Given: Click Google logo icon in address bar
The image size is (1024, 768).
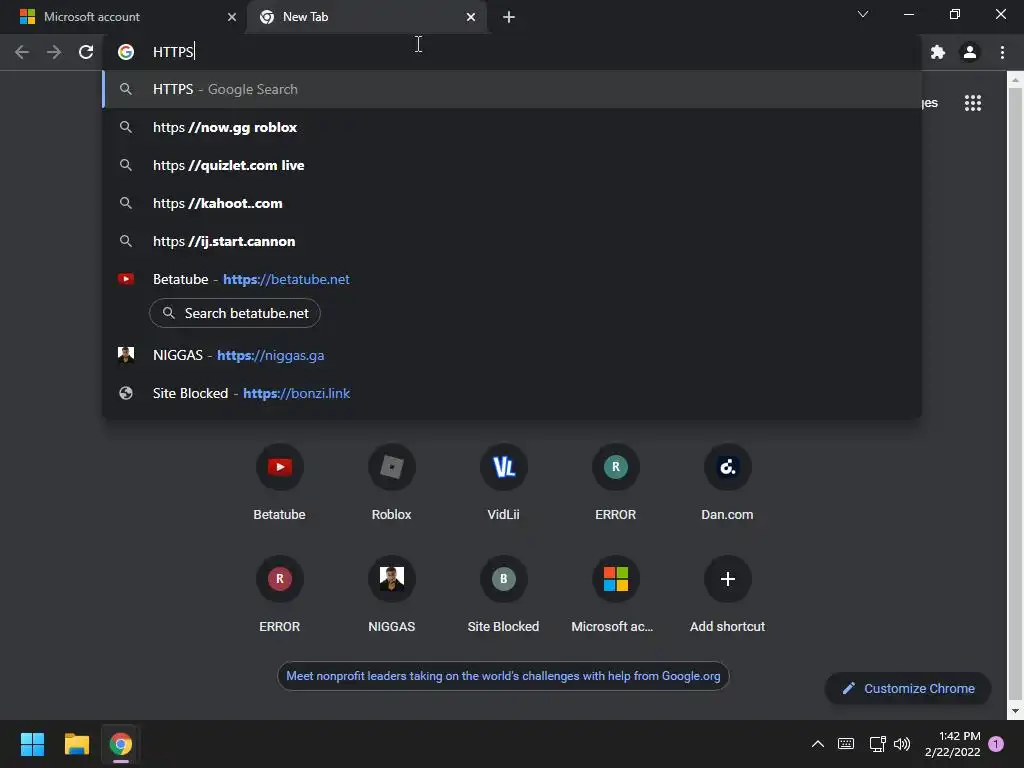Looking at the screenshot, I should 126,52.
